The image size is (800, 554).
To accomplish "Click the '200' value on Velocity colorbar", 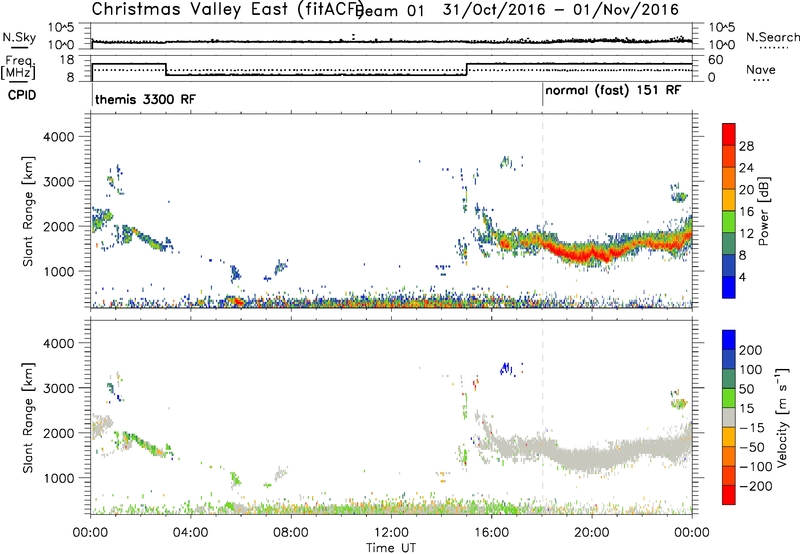I will [751, 350].
